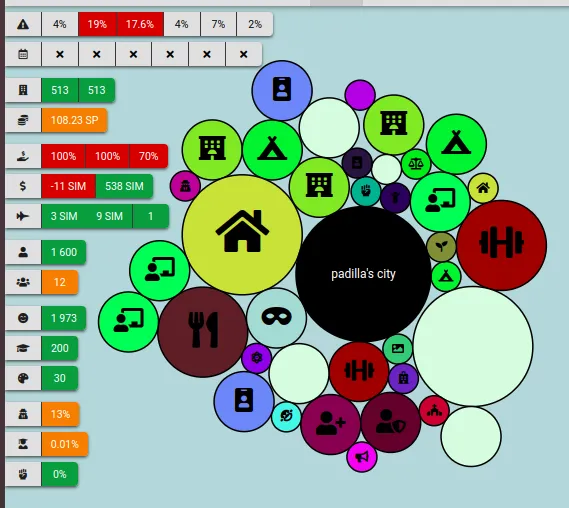Click the 9 SIM value
This screenshot has width=569, height=508.
[x=109, y=216]
